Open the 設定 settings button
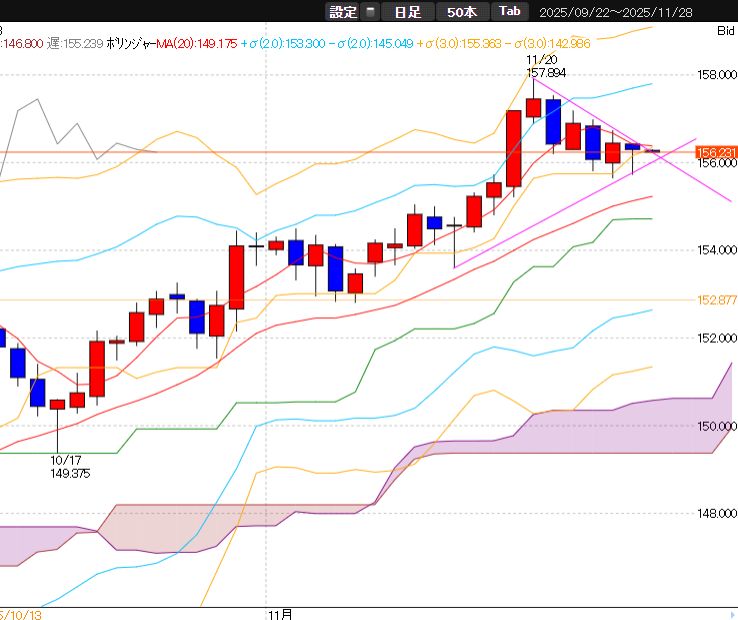738x620 pixels. coord(343,12)
